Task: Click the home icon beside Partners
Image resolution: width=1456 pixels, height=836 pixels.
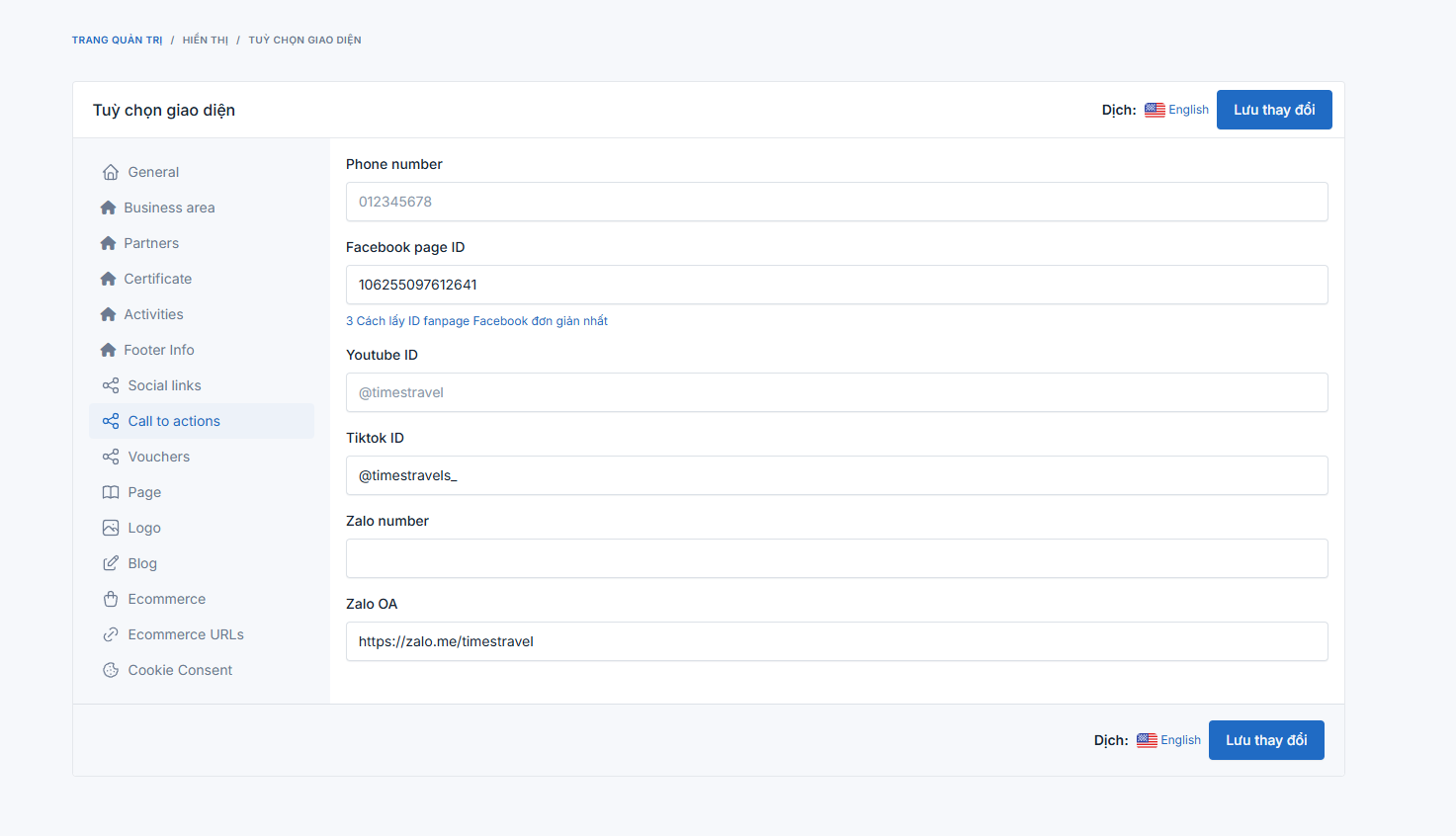Action: (x=109, y=243)
